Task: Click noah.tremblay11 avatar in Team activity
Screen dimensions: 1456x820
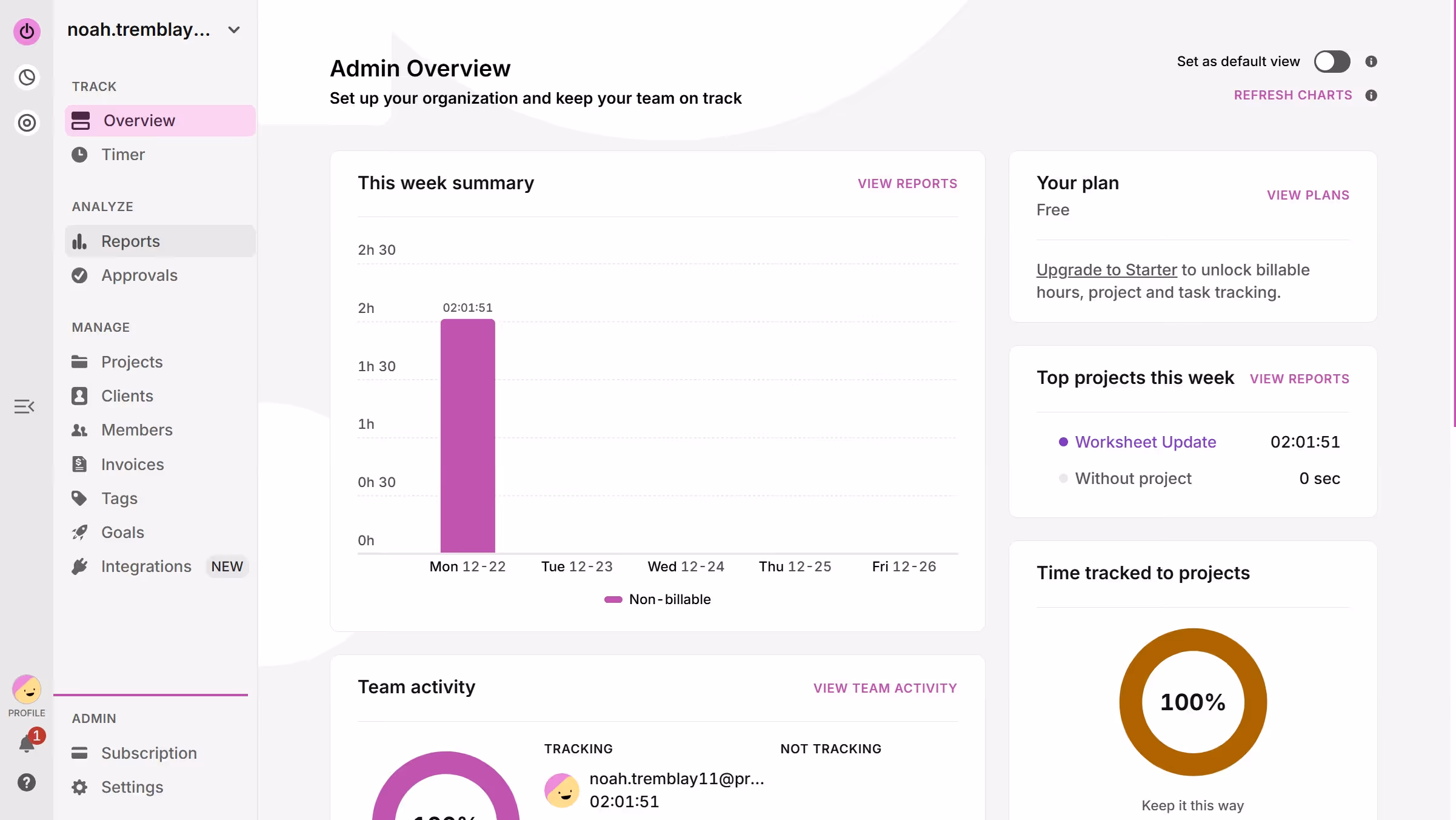Action: coord(561,790)
